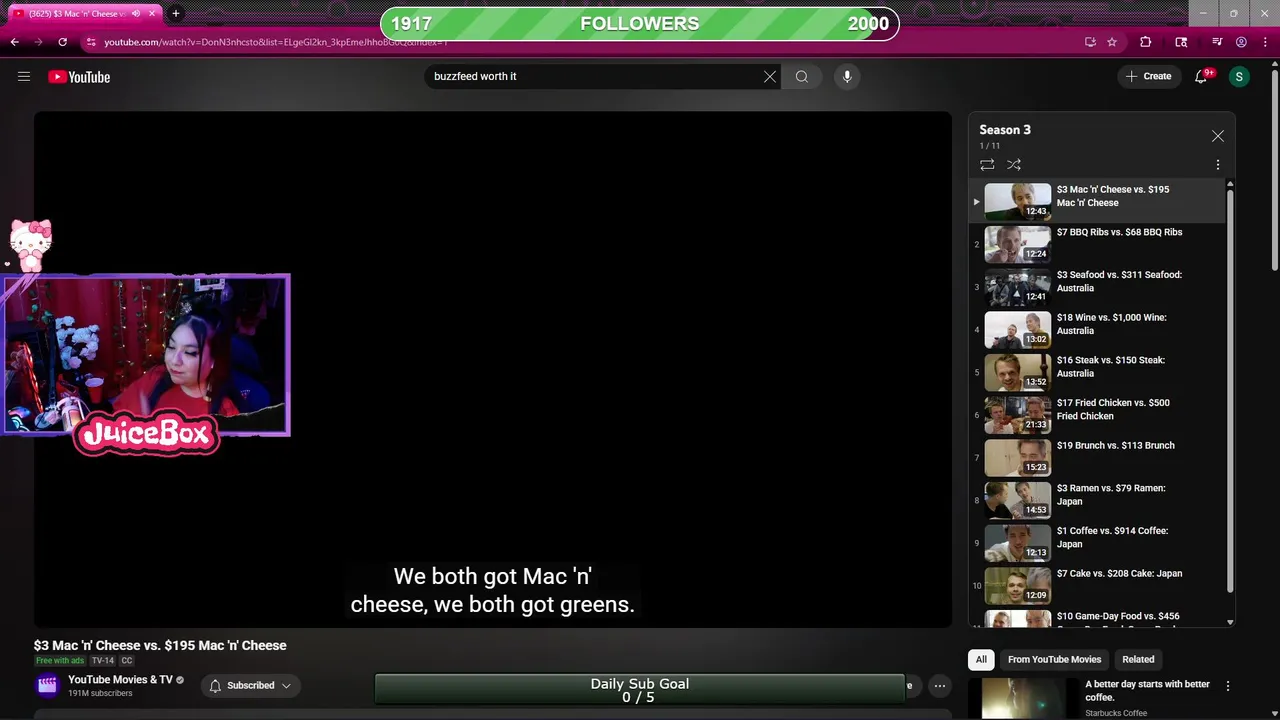
Task: Open notifications bell
Action: [x=1201, y=76]
